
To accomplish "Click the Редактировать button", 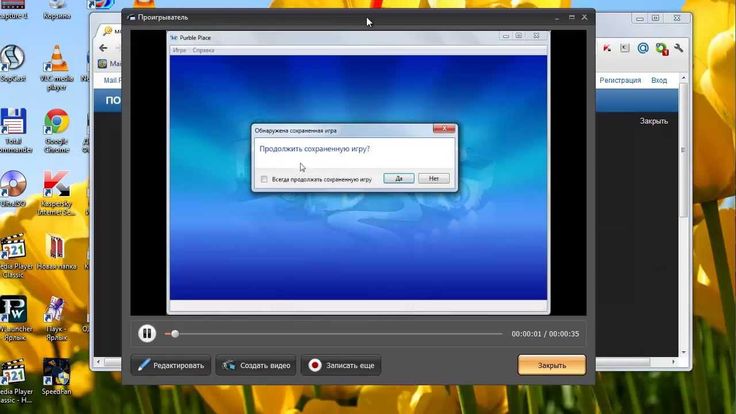I will (x=171, y=365).
